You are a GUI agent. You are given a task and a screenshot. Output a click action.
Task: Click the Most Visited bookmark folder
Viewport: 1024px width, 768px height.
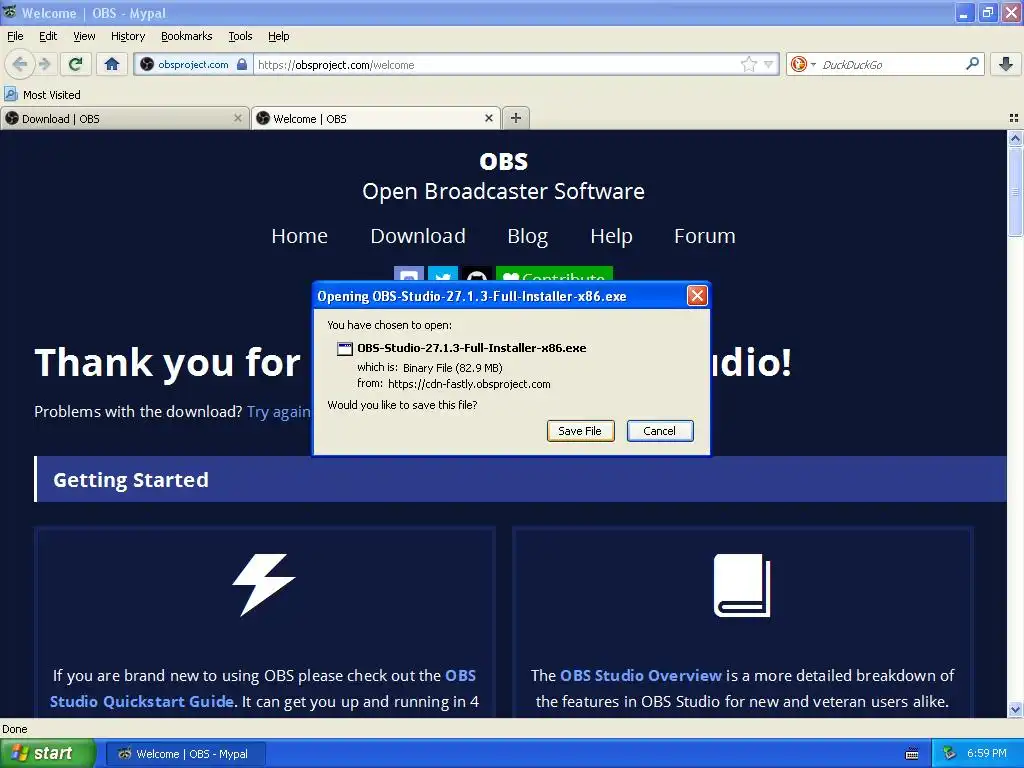tap(43, 95)
